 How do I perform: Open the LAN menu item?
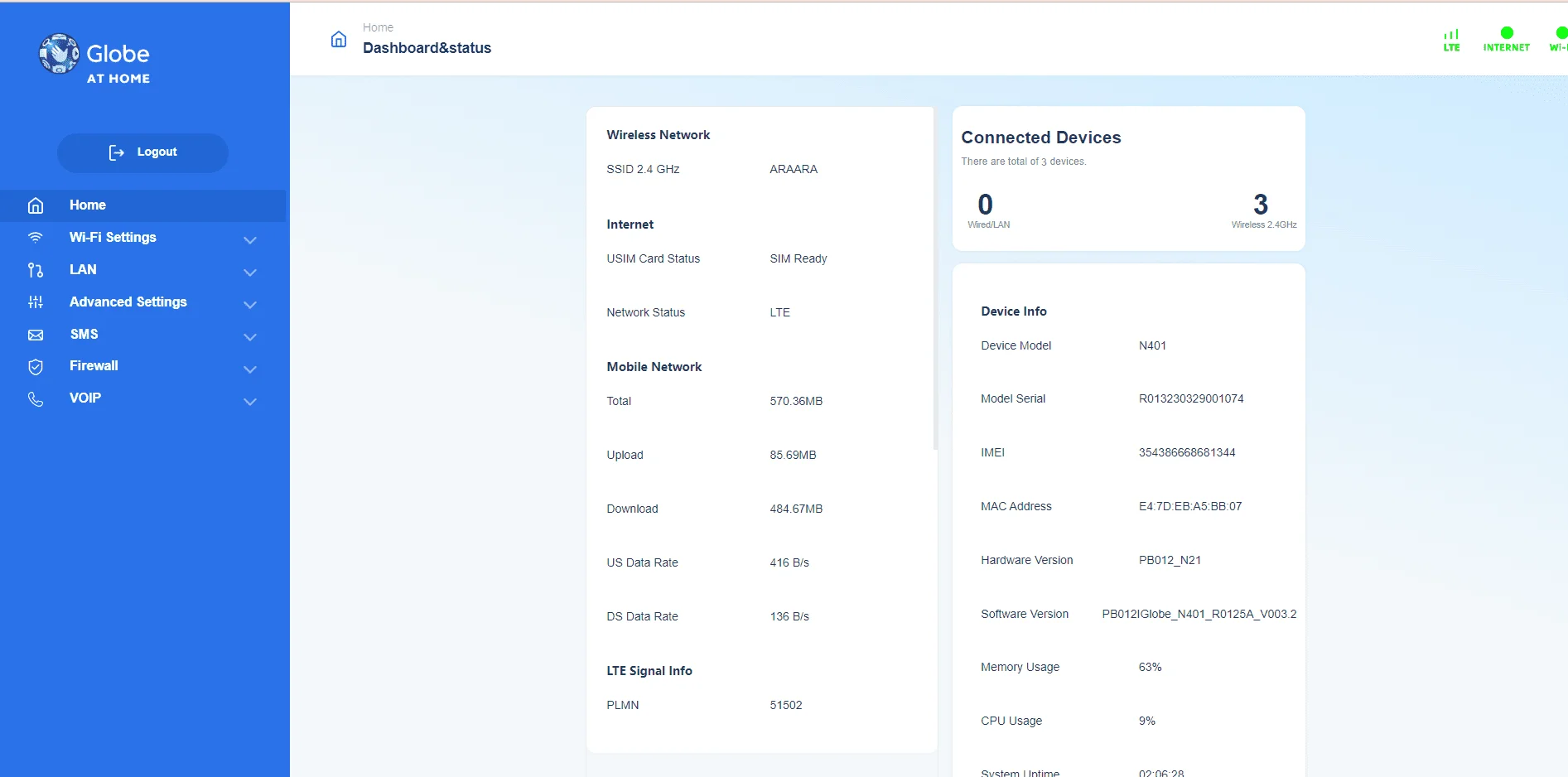[83, 270]
